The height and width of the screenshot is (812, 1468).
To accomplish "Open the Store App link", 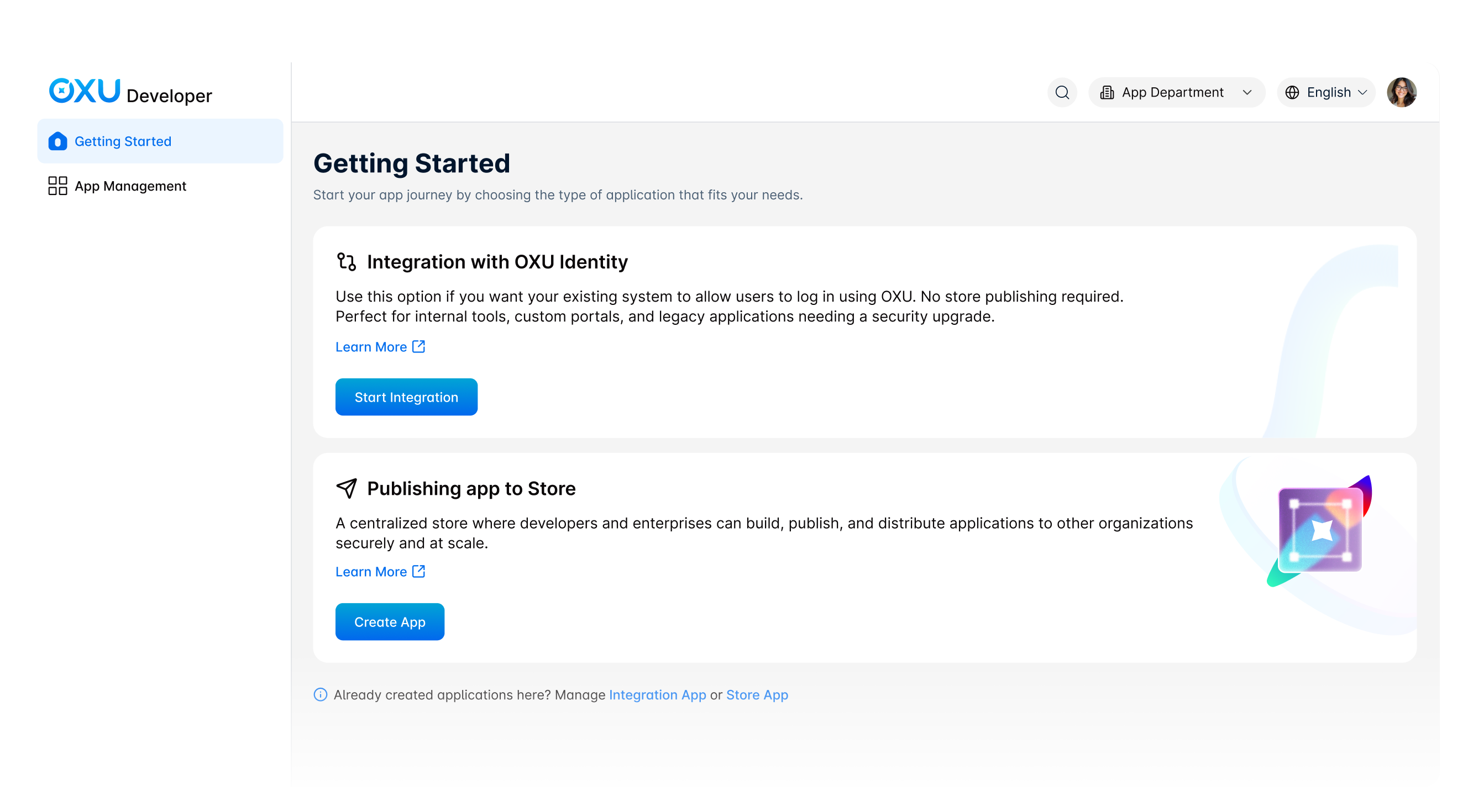I will 757,695.
